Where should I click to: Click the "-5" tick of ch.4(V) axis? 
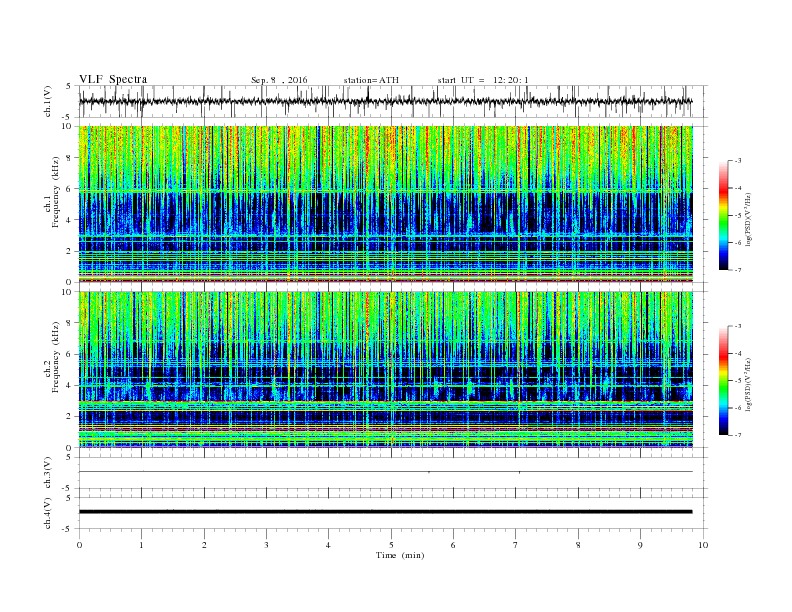68,529
